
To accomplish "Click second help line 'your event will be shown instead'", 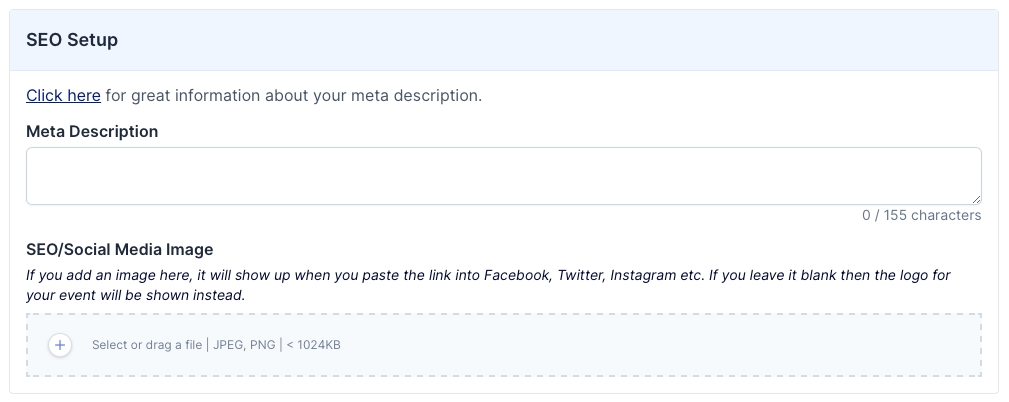I will [x=135, y=295].
